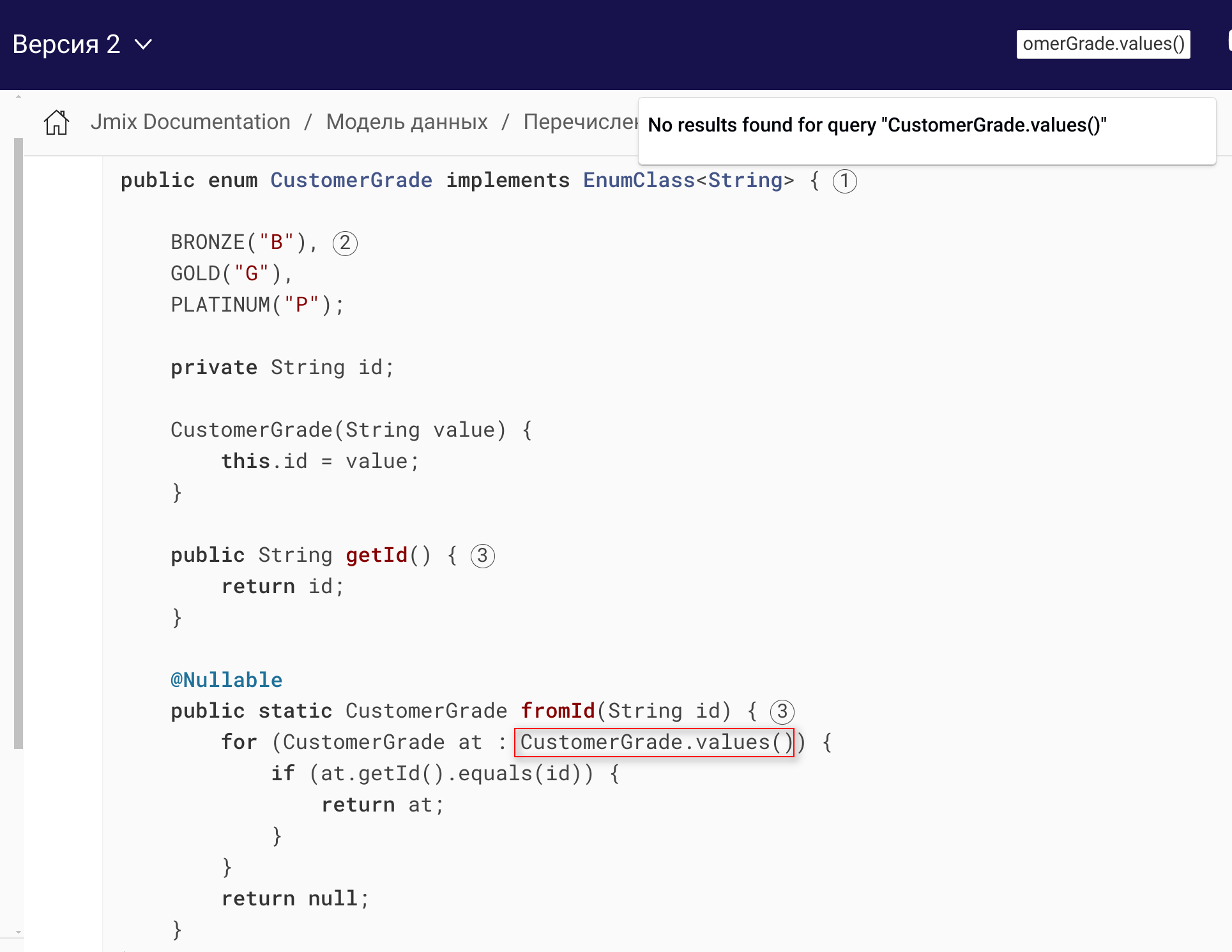The width and height of the screenshot is (1232, 952).
Task: Click CustomerGrade.values() in the for loop
Action: pyautogui.click(x=654, y=743)
